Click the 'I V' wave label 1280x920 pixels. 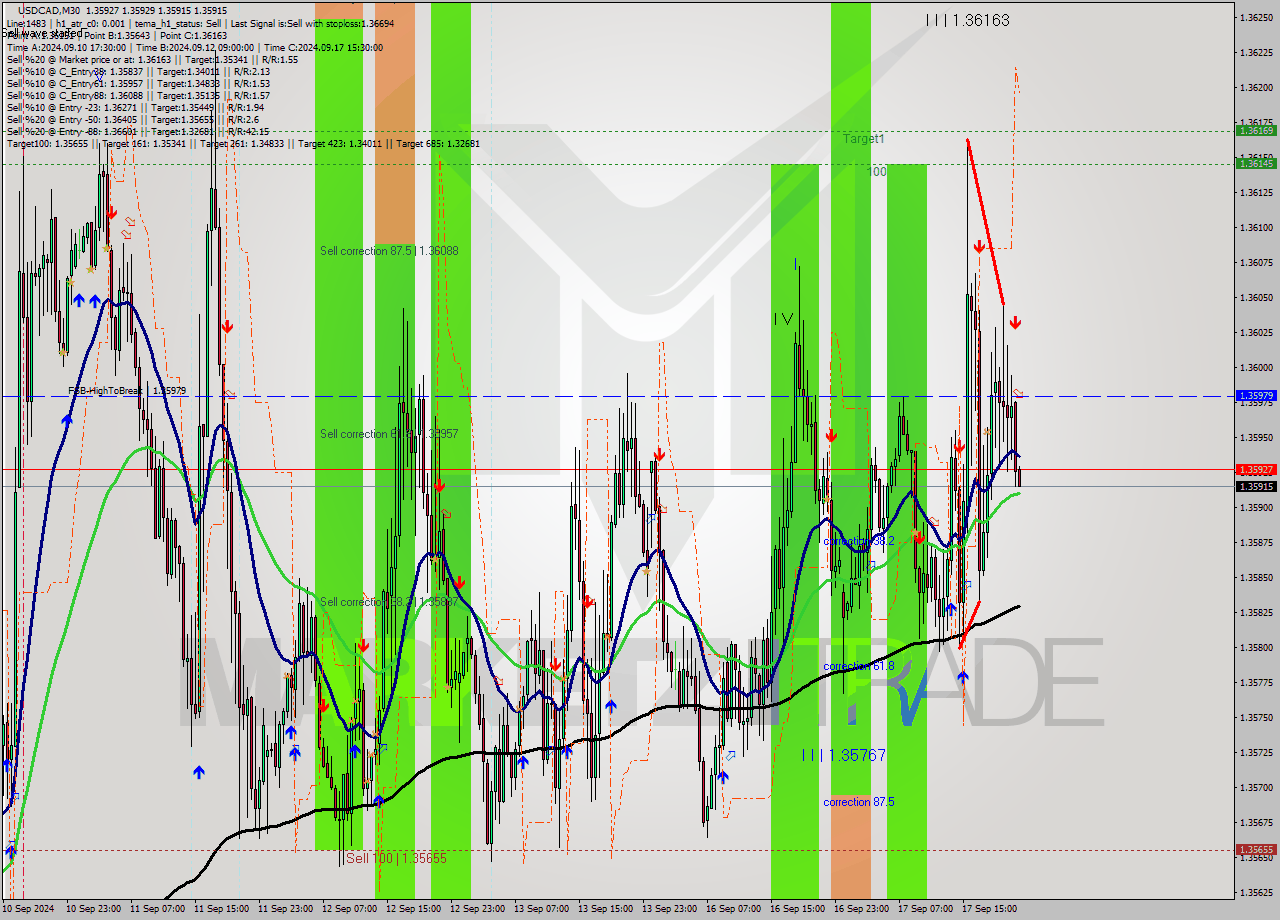coord(783,319)
